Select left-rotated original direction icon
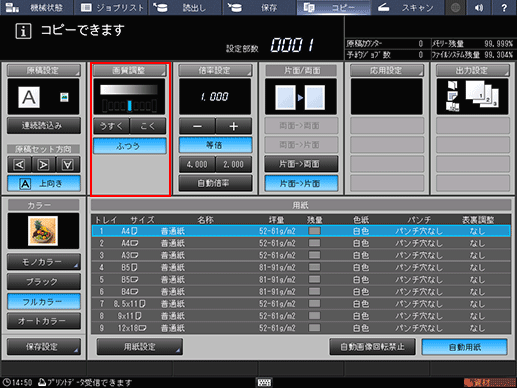The height and width of the screenshot is (388, 517). click(x=19, y=164)
